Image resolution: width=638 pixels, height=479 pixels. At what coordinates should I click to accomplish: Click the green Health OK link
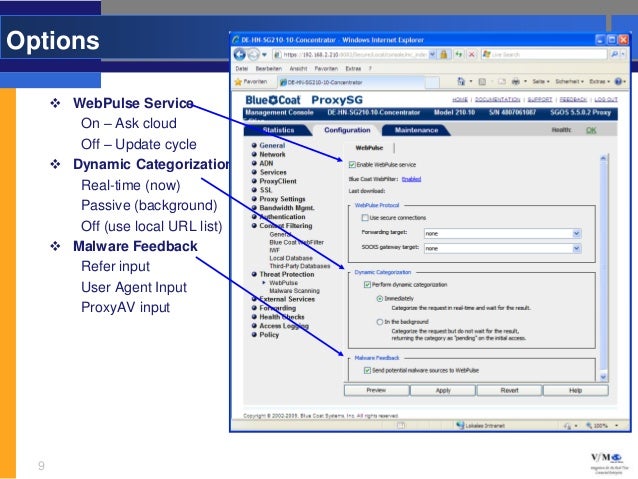pos(591,130)
